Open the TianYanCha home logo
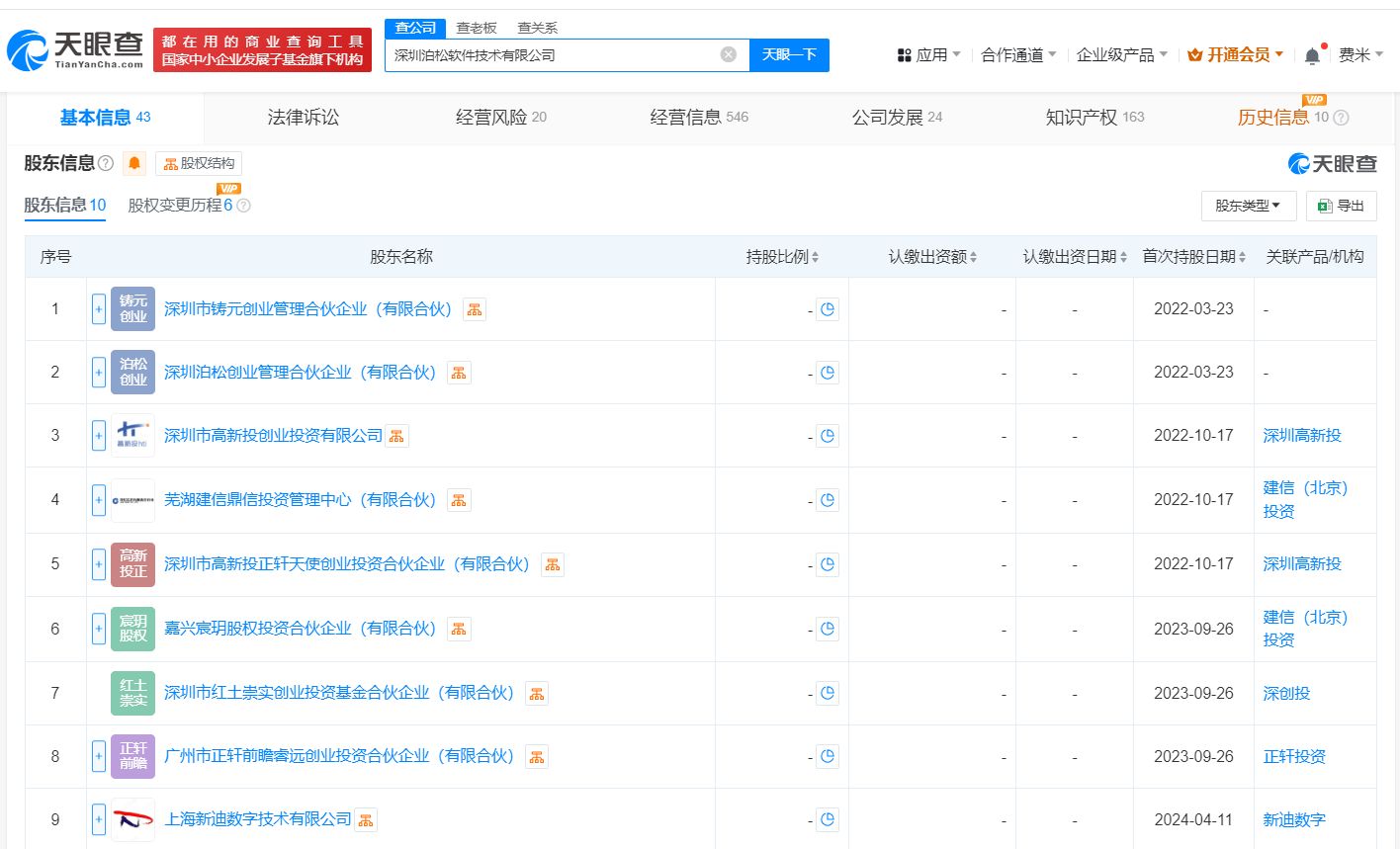Viewport: 1400px width, 849px height. coord(75,50)
